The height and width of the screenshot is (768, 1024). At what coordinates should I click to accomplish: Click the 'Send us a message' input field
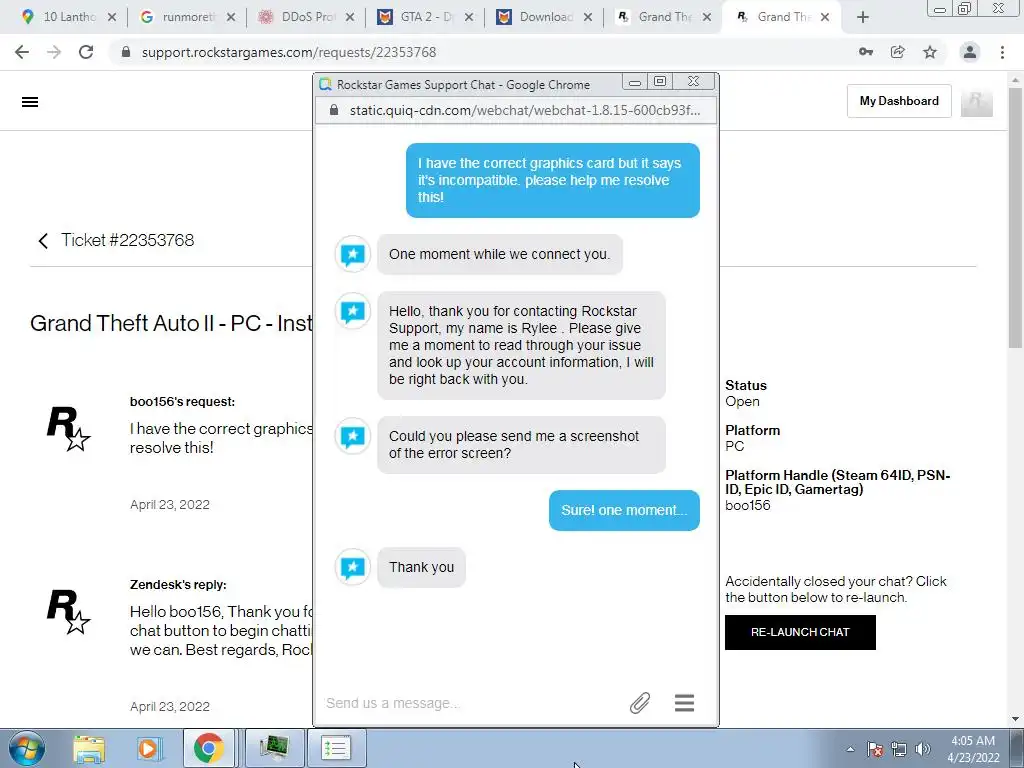[x=470, y=703]
